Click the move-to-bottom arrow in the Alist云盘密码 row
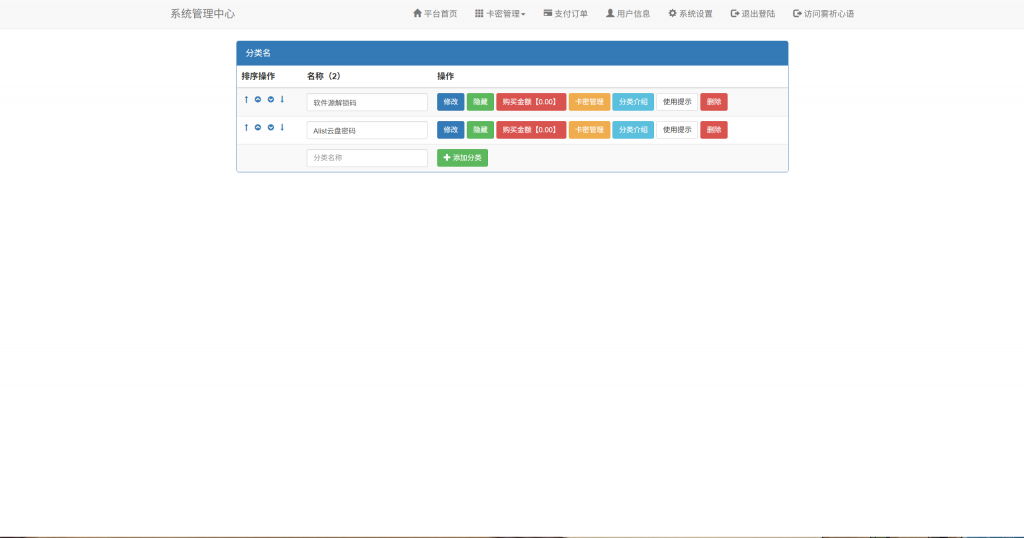The height and width of the screenshot is (538, 1024). click(x=282, y=127)
